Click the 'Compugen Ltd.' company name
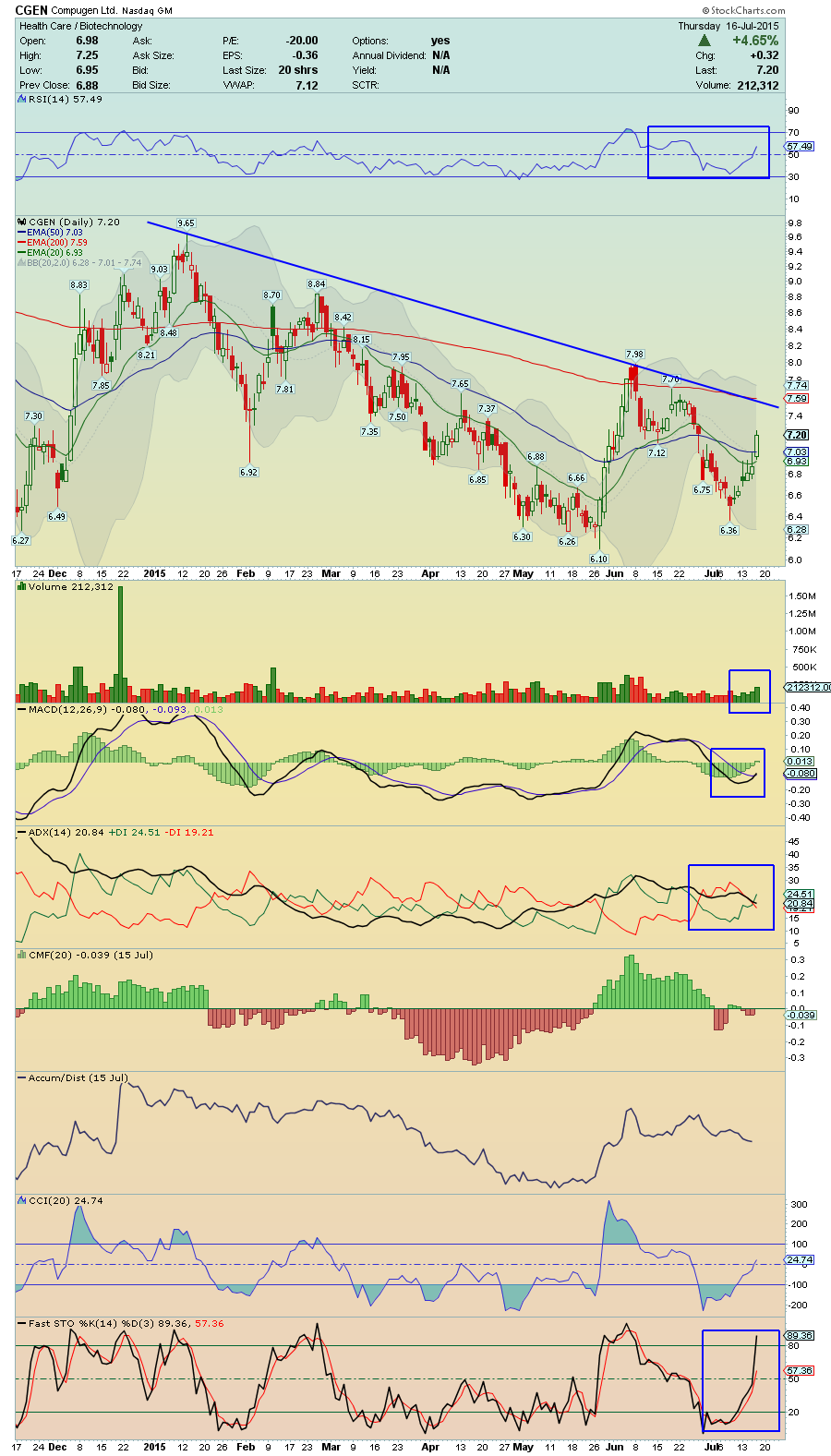Image resolution: width=831 pixels, height=1456 pixels. 83,11
